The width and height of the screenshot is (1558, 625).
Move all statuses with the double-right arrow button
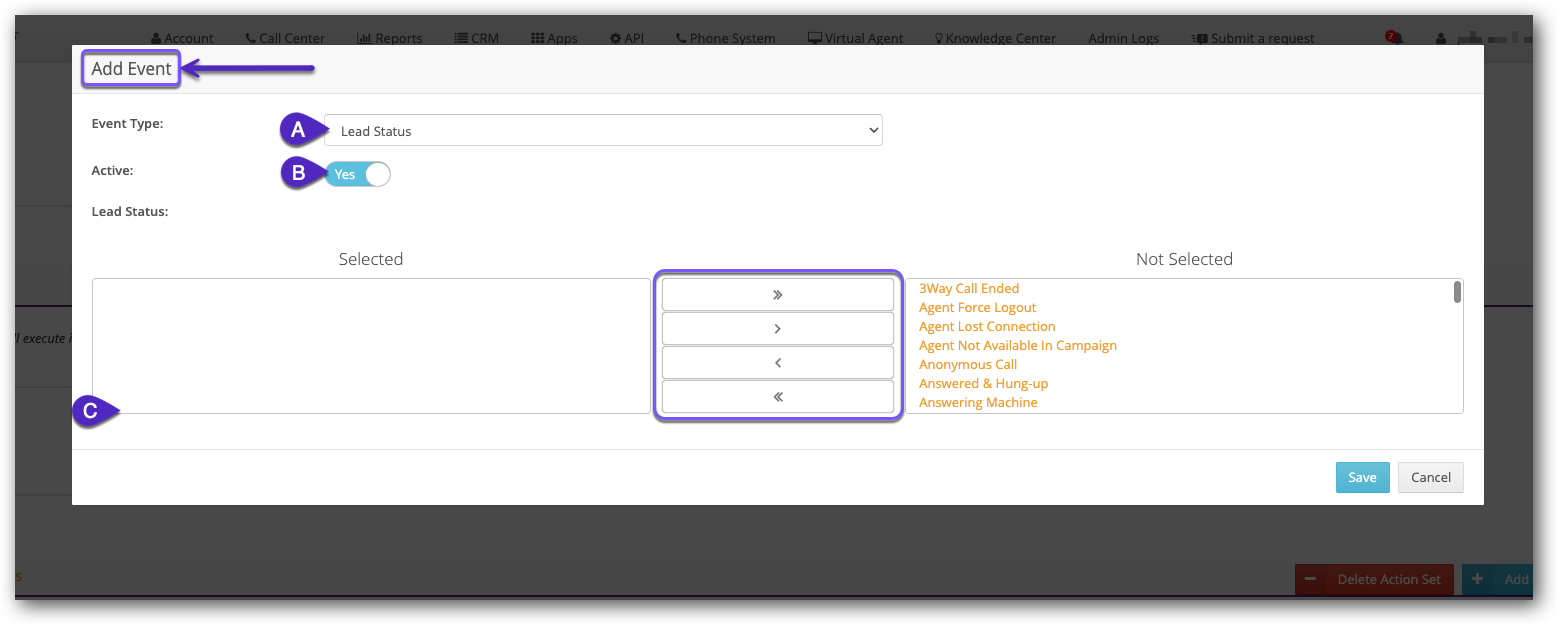click(777, 295)
